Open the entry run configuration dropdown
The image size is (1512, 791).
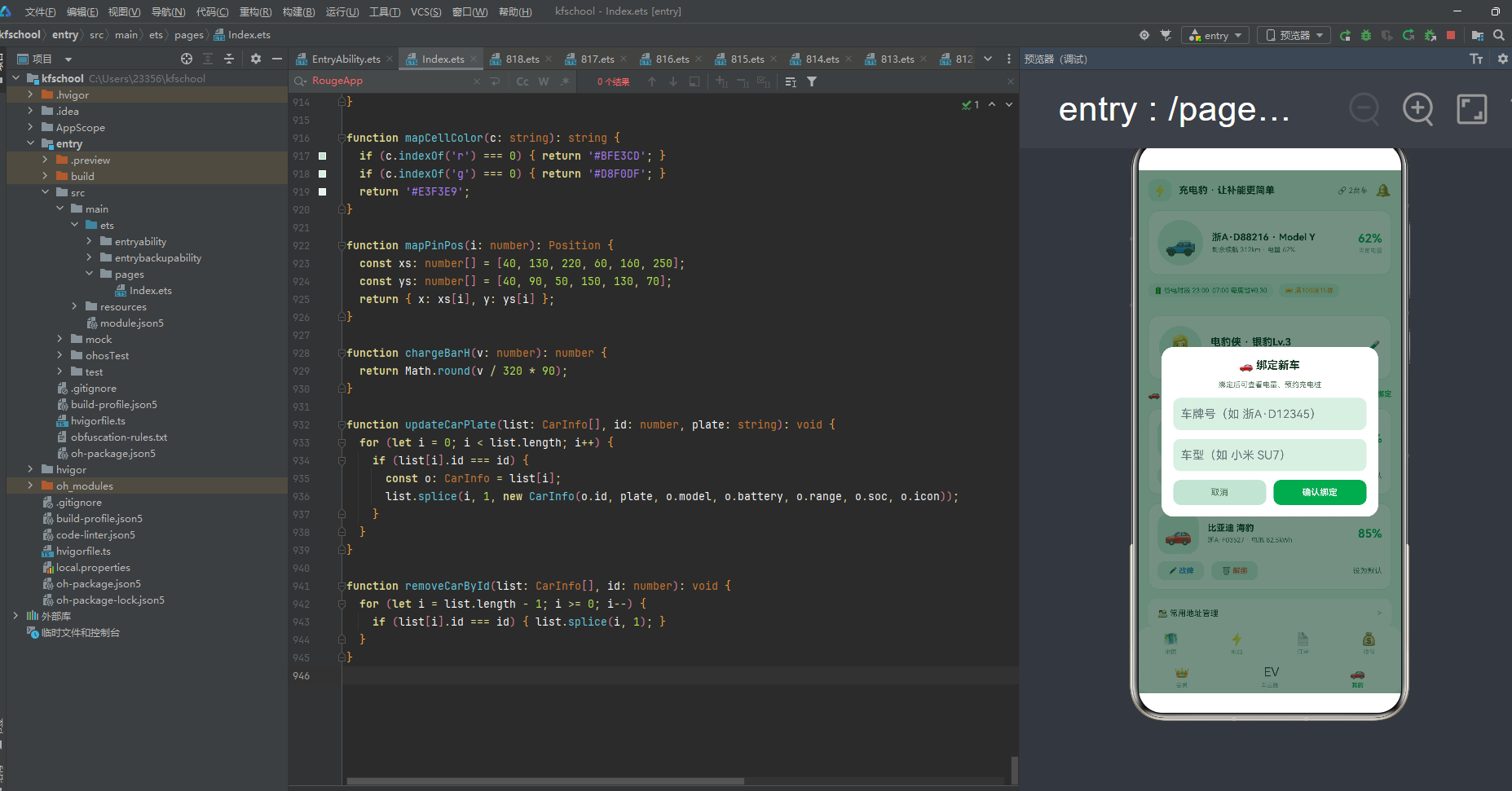coord(1215,35)
